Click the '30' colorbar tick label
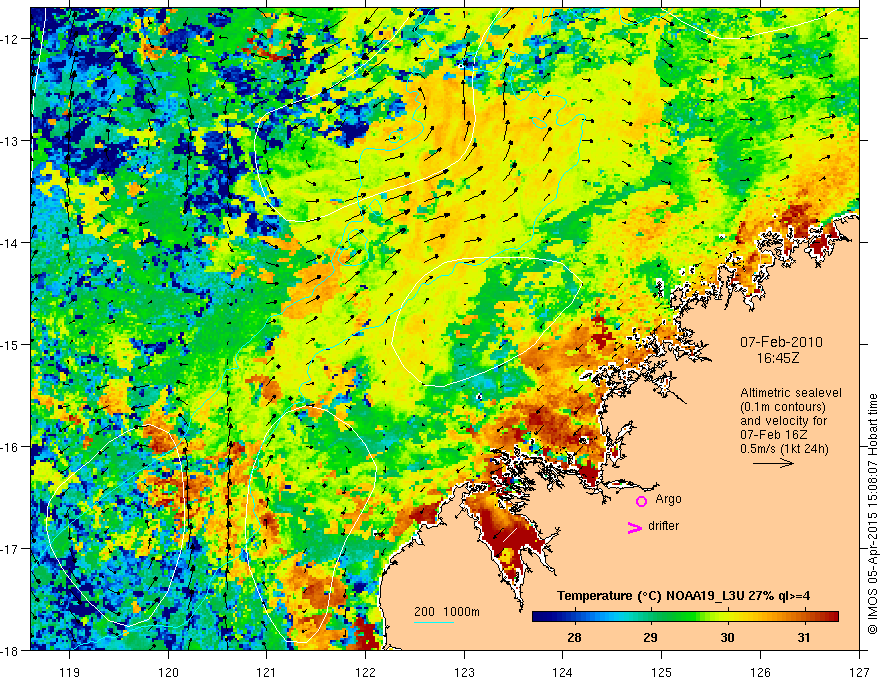Image resolution: width=880 pixels, height=680 pixels. tap(727, 637)
